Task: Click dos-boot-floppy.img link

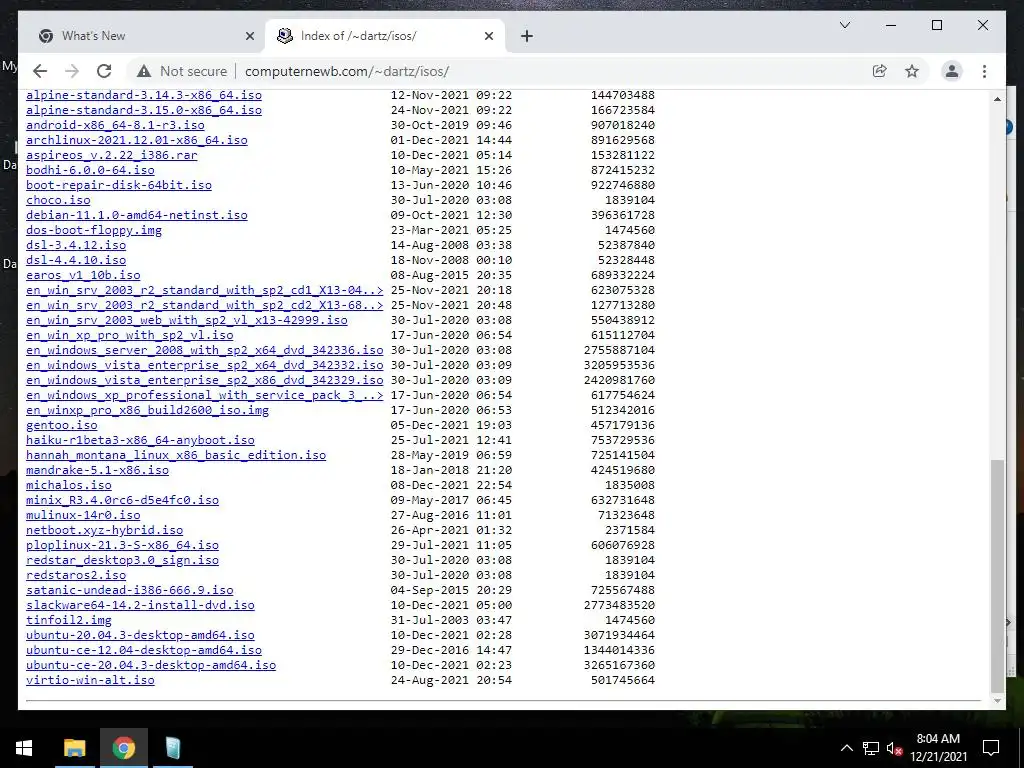Action: 94,231
